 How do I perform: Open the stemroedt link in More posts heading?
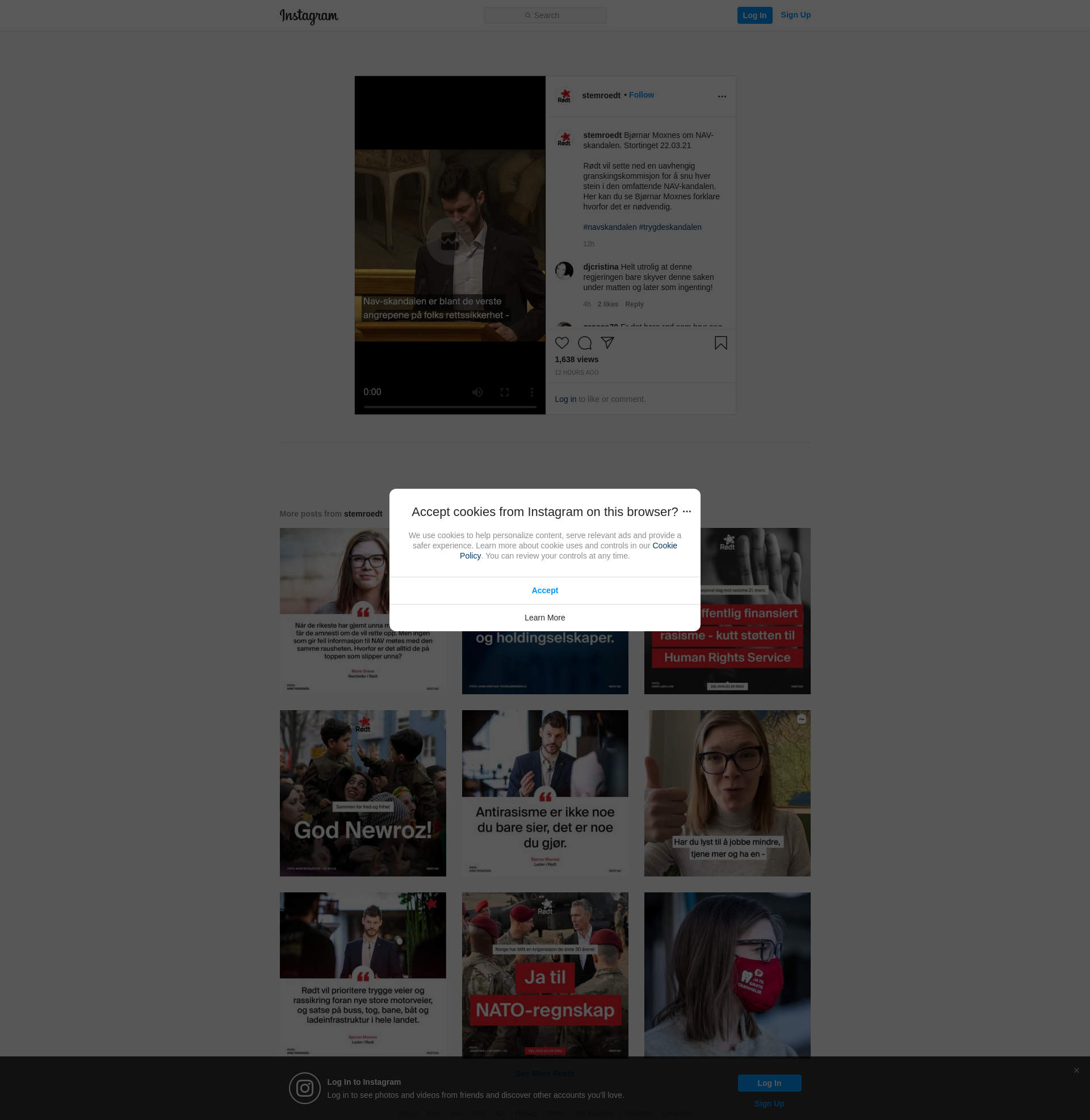pyautogui.click(x=363, y=514)
